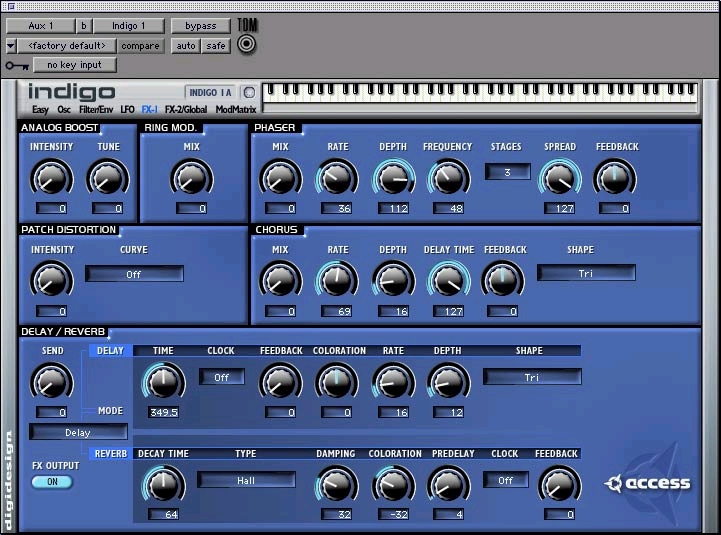Click the on-screen piano keyboard
The height and width of the screenshot is (535, 721).
coord(480,93)
